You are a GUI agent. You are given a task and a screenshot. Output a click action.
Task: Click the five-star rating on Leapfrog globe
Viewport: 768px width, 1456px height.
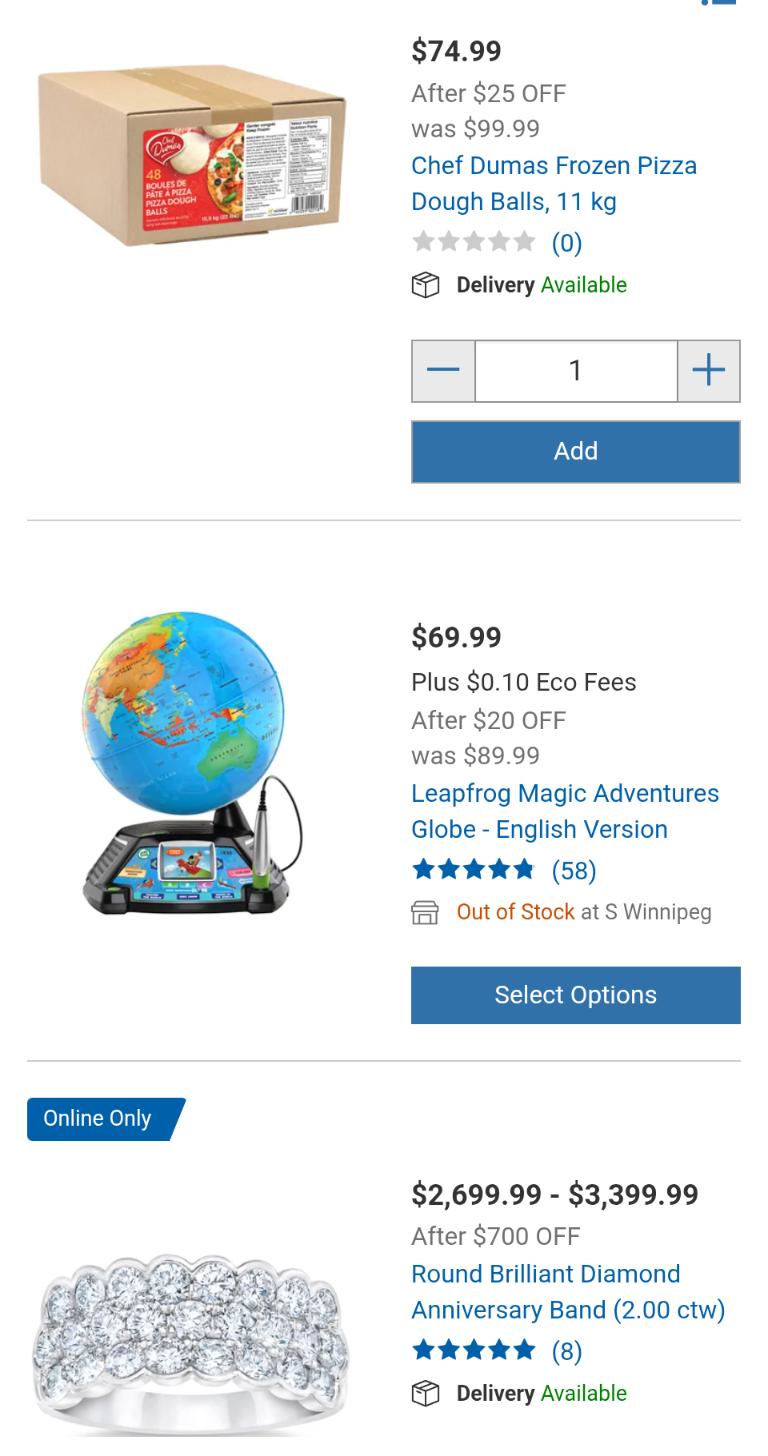(474, 870)
